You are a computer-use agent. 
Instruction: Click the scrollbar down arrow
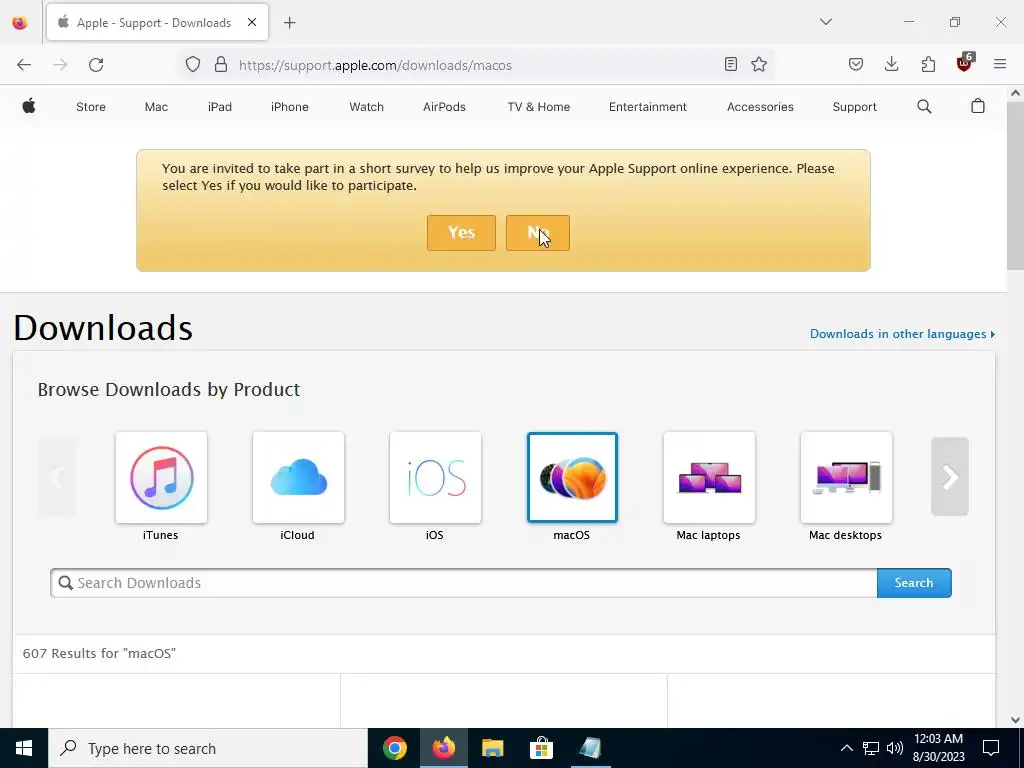point(1015,720)
